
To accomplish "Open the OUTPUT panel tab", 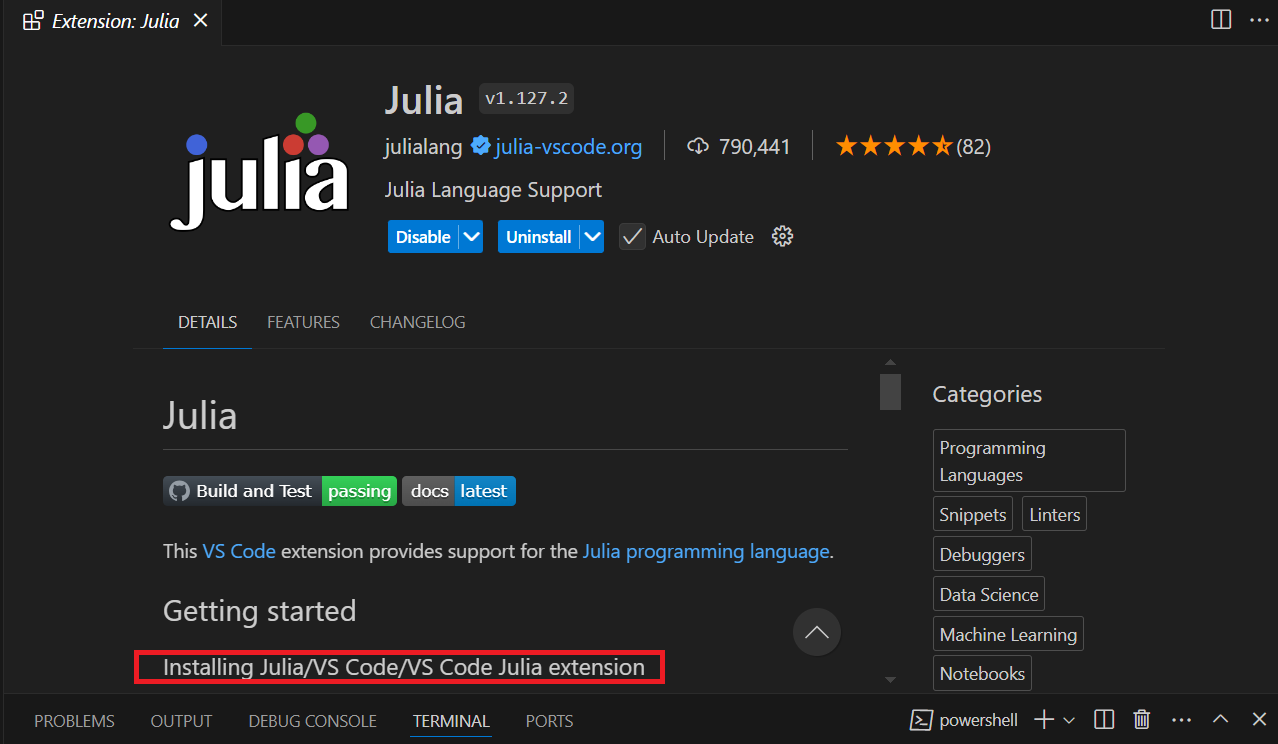I will pos(181,721).
